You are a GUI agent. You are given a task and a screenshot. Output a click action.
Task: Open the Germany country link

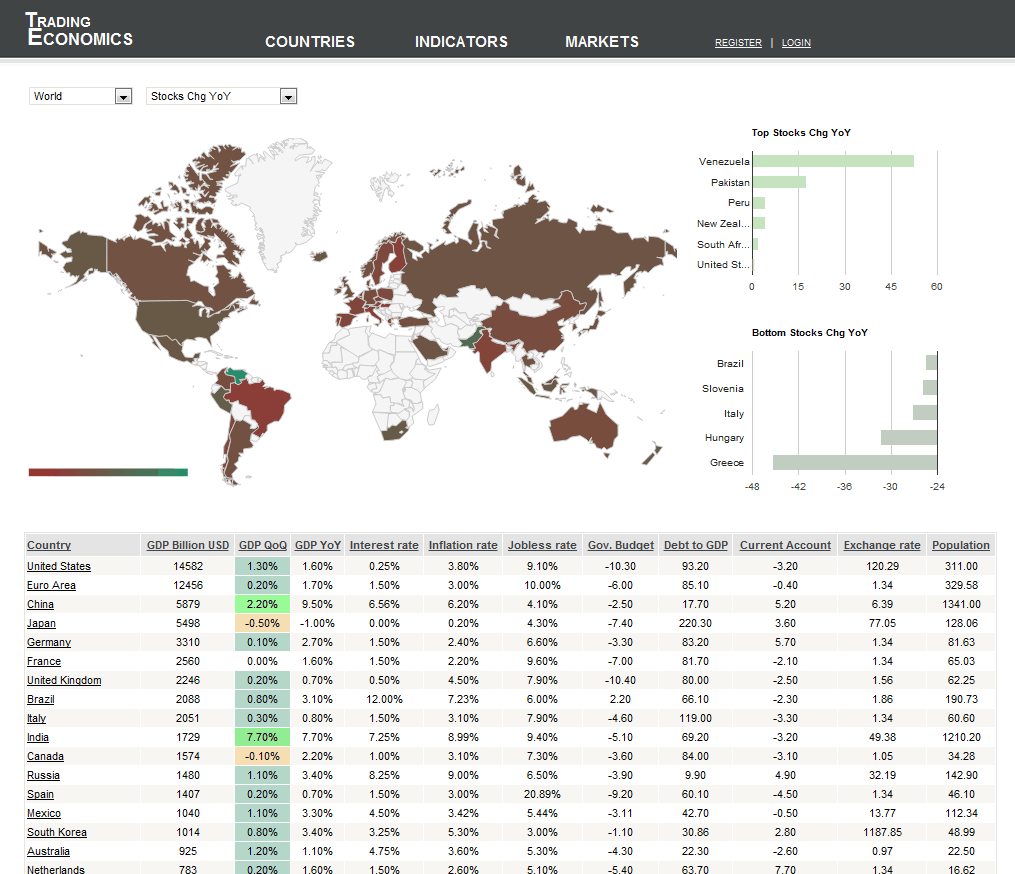coord(49,642)
